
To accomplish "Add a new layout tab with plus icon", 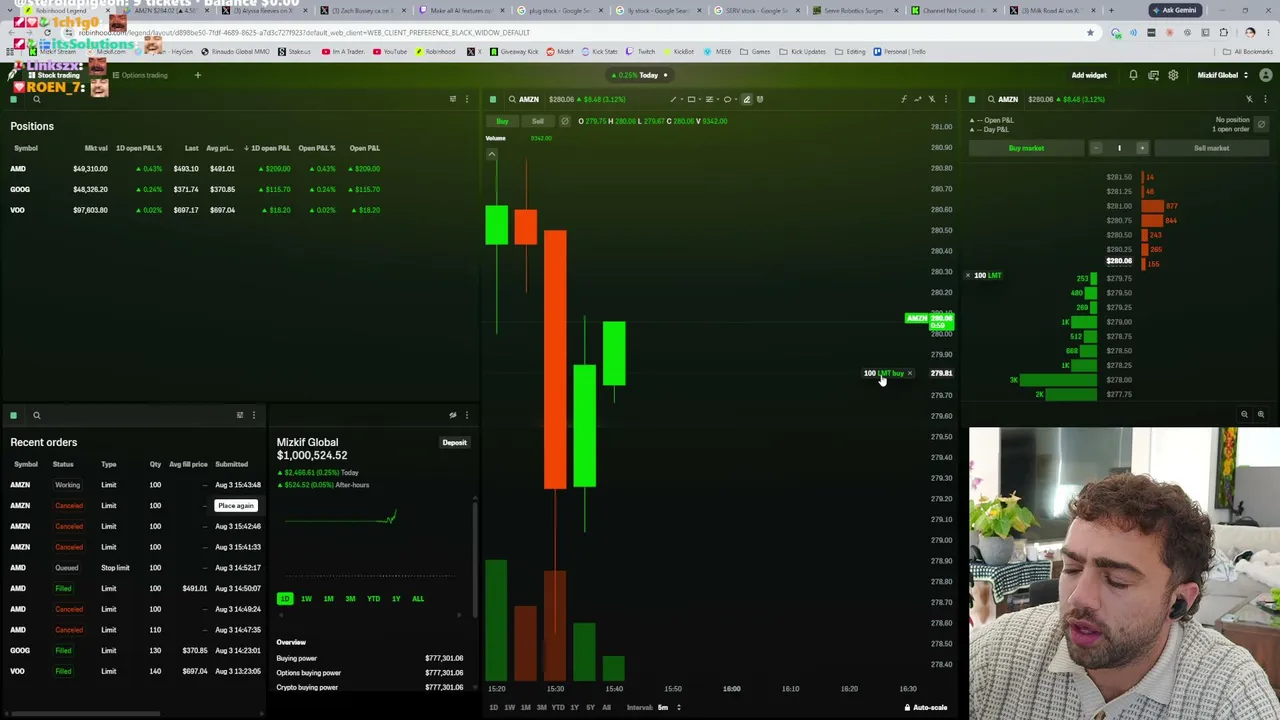I will click(x=197, y=75).
